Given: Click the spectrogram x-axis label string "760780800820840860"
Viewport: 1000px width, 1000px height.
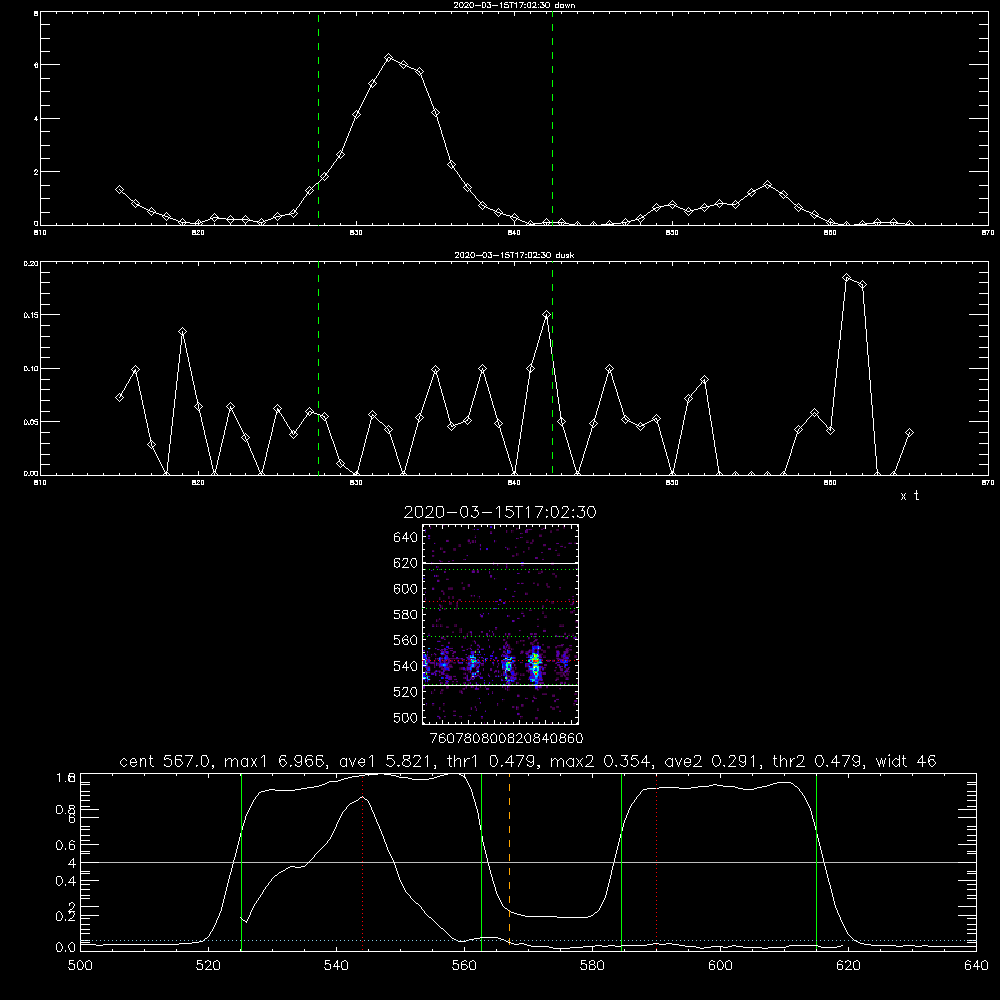Looking at the screenshot, I should tap(506, 739).
